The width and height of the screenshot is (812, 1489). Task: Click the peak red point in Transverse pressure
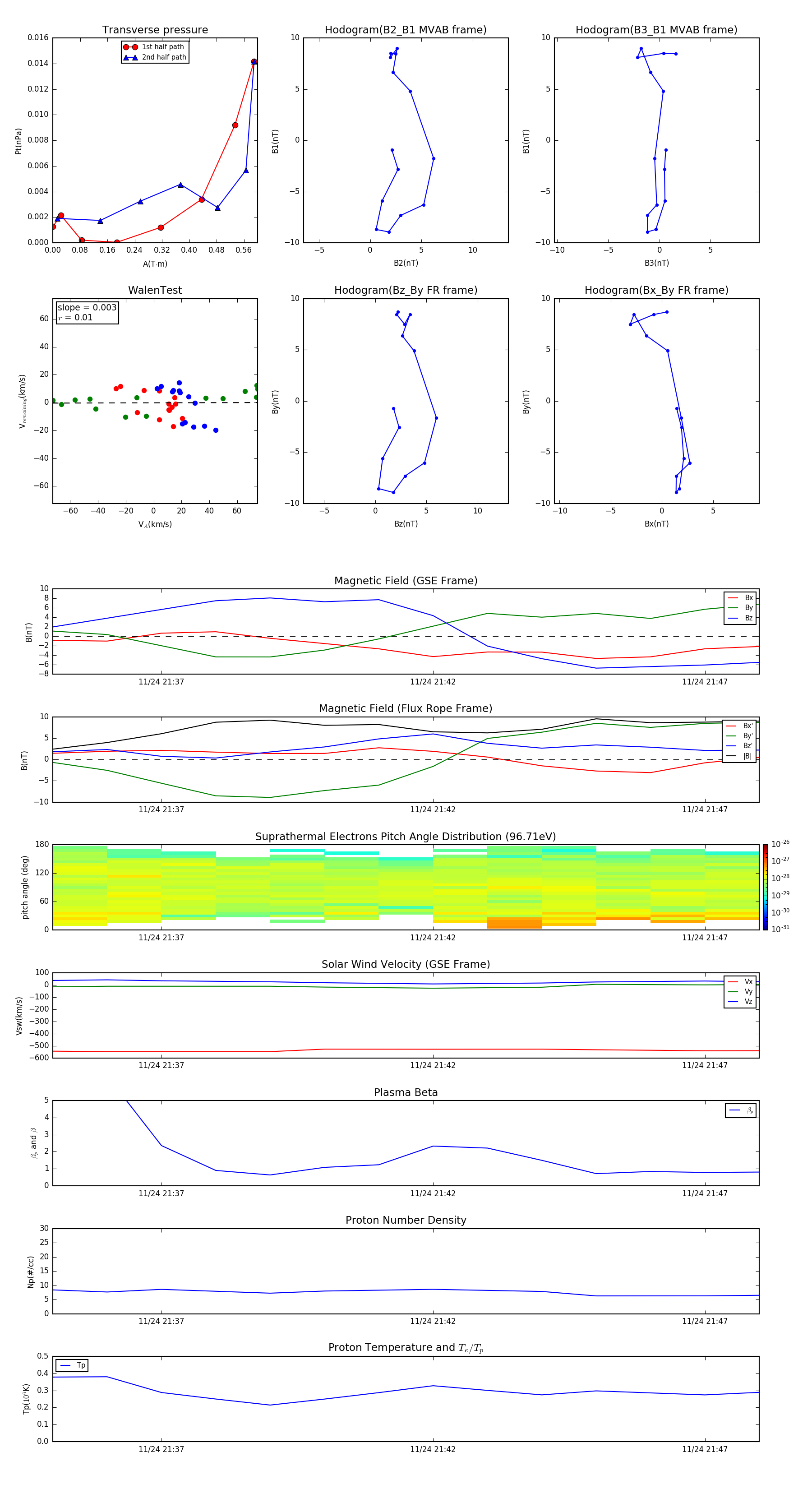254,62
